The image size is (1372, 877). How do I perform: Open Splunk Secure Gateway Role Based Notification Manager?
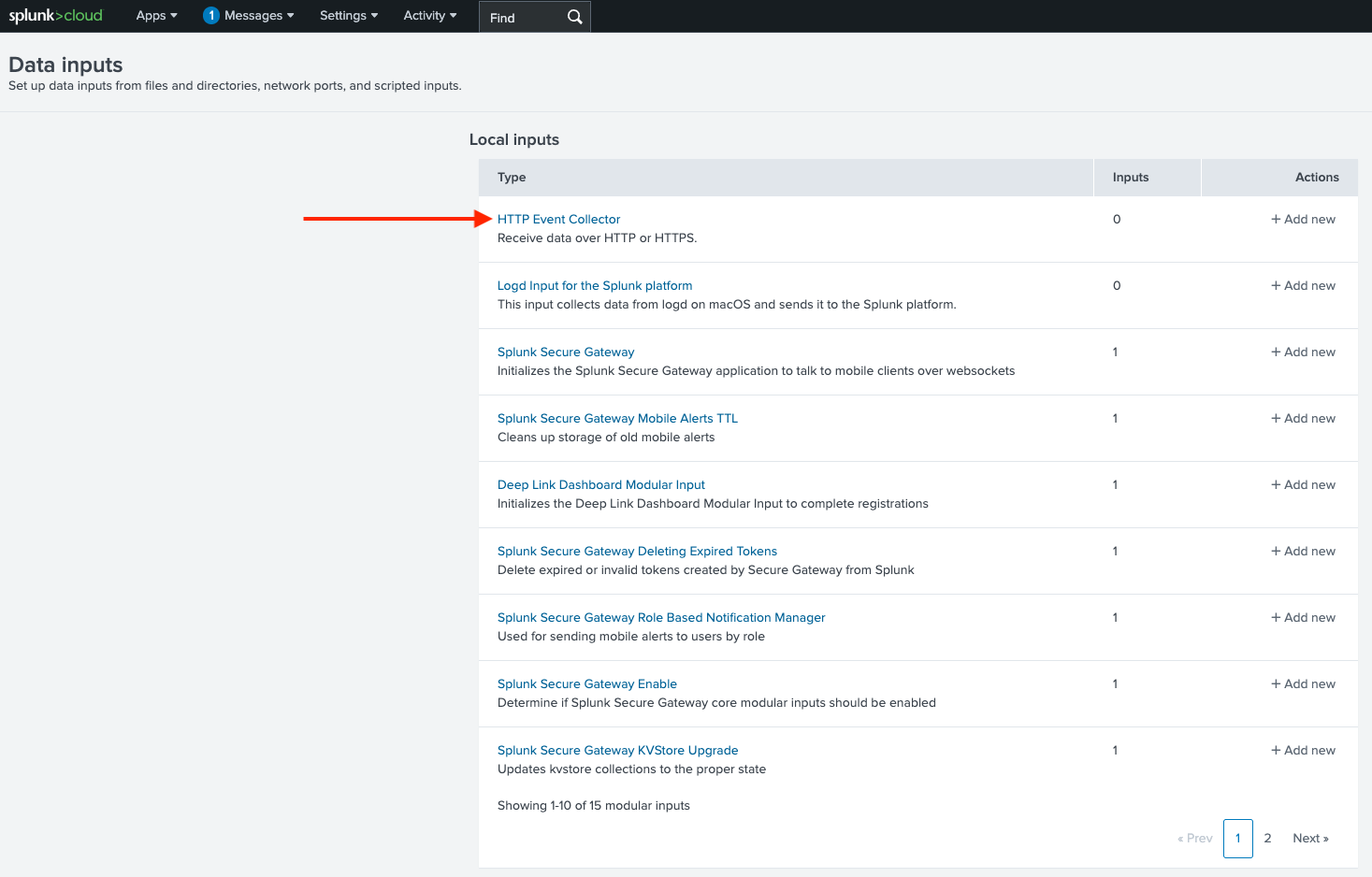coord(661,617)
